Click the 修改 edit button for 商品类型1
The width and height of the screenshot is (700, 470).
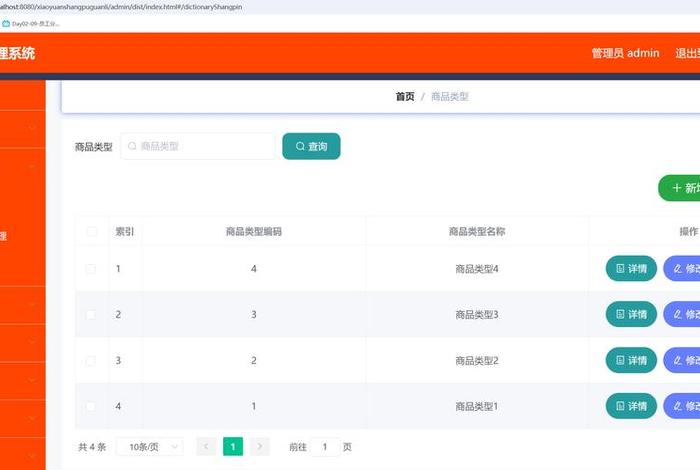tap(682, 406)
